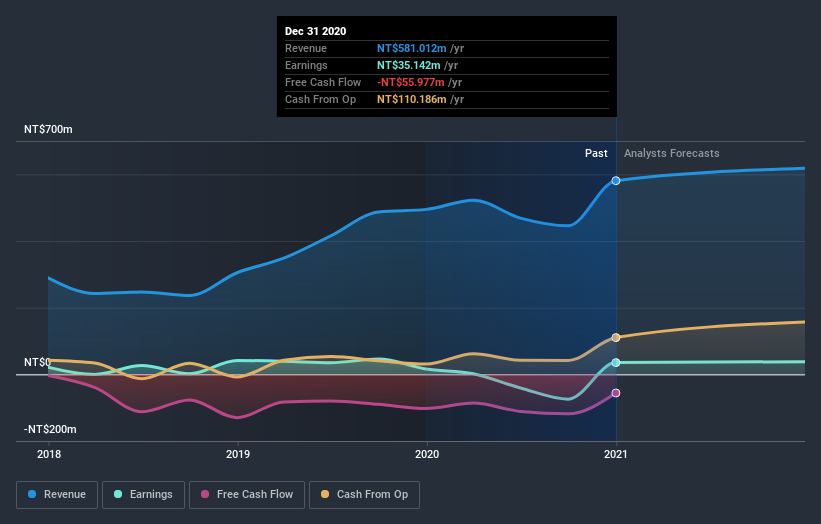
Task: Click the 'Earnings' tooltip row label
Action: 306,65
